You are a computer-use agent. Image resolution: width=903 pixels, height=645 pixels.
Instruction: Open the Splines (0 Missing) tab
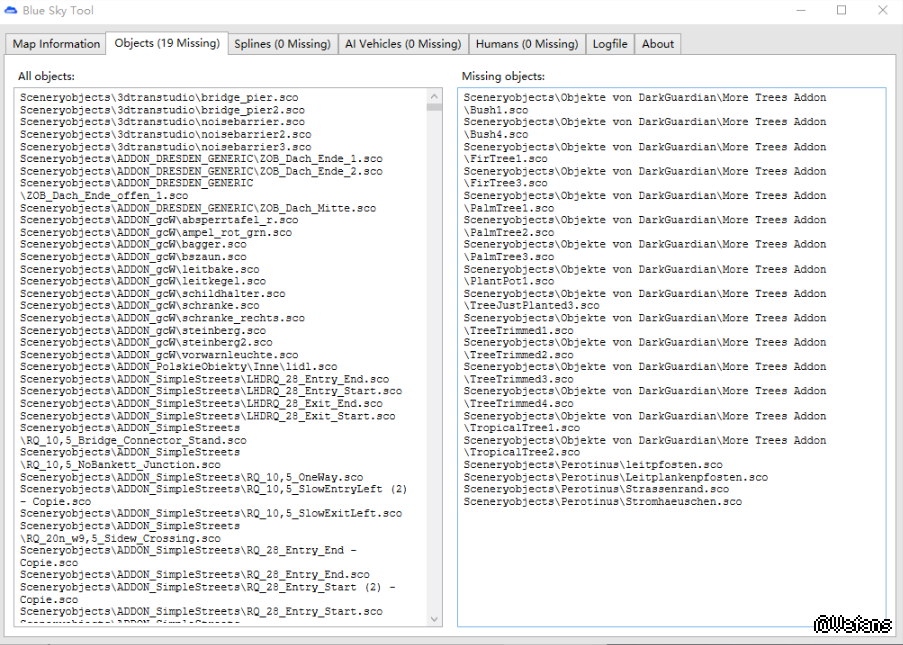click(281, 44)
